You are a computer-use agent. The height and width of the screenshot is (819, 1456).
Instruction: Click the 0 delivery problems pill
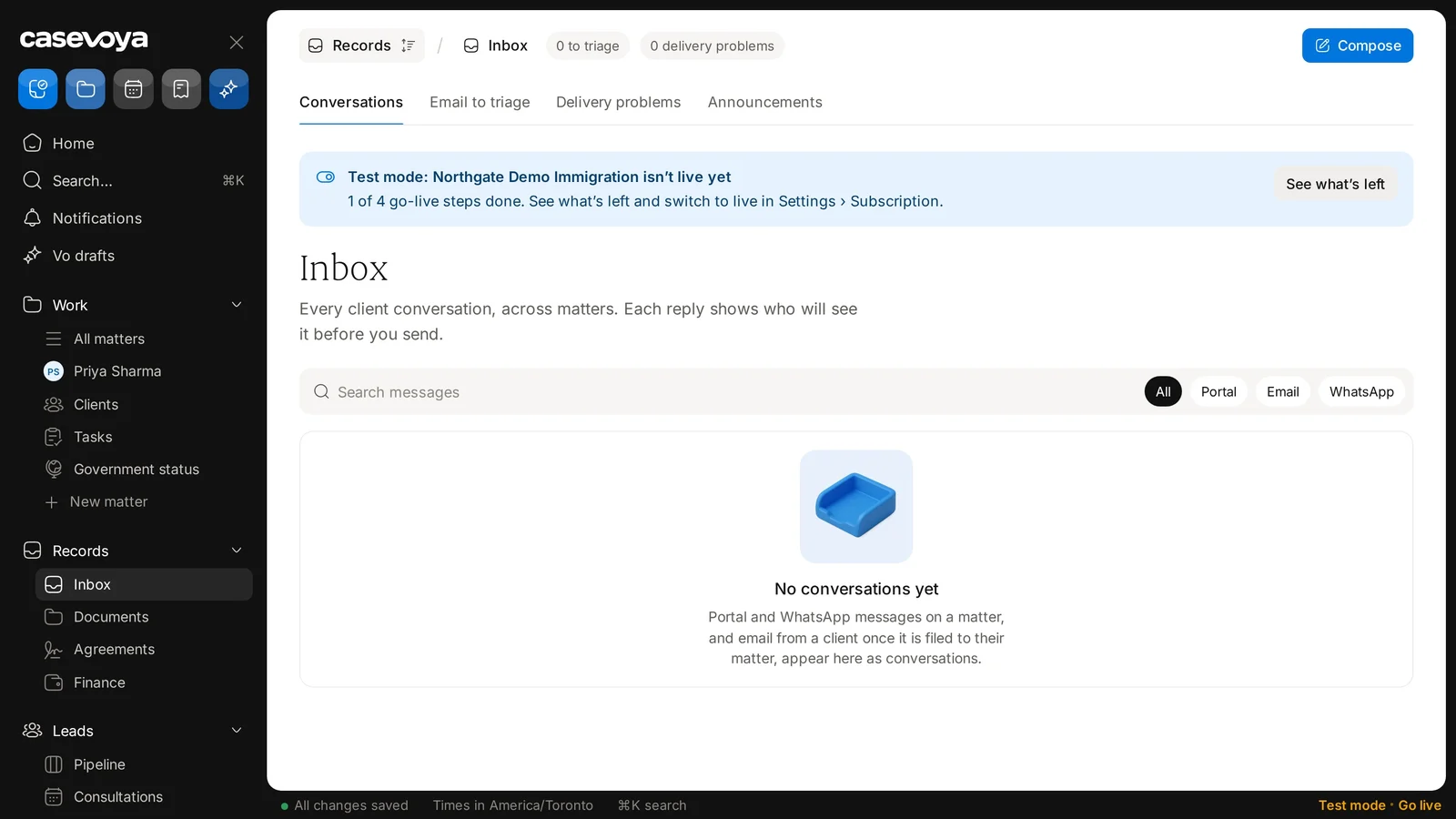(712, 45)
